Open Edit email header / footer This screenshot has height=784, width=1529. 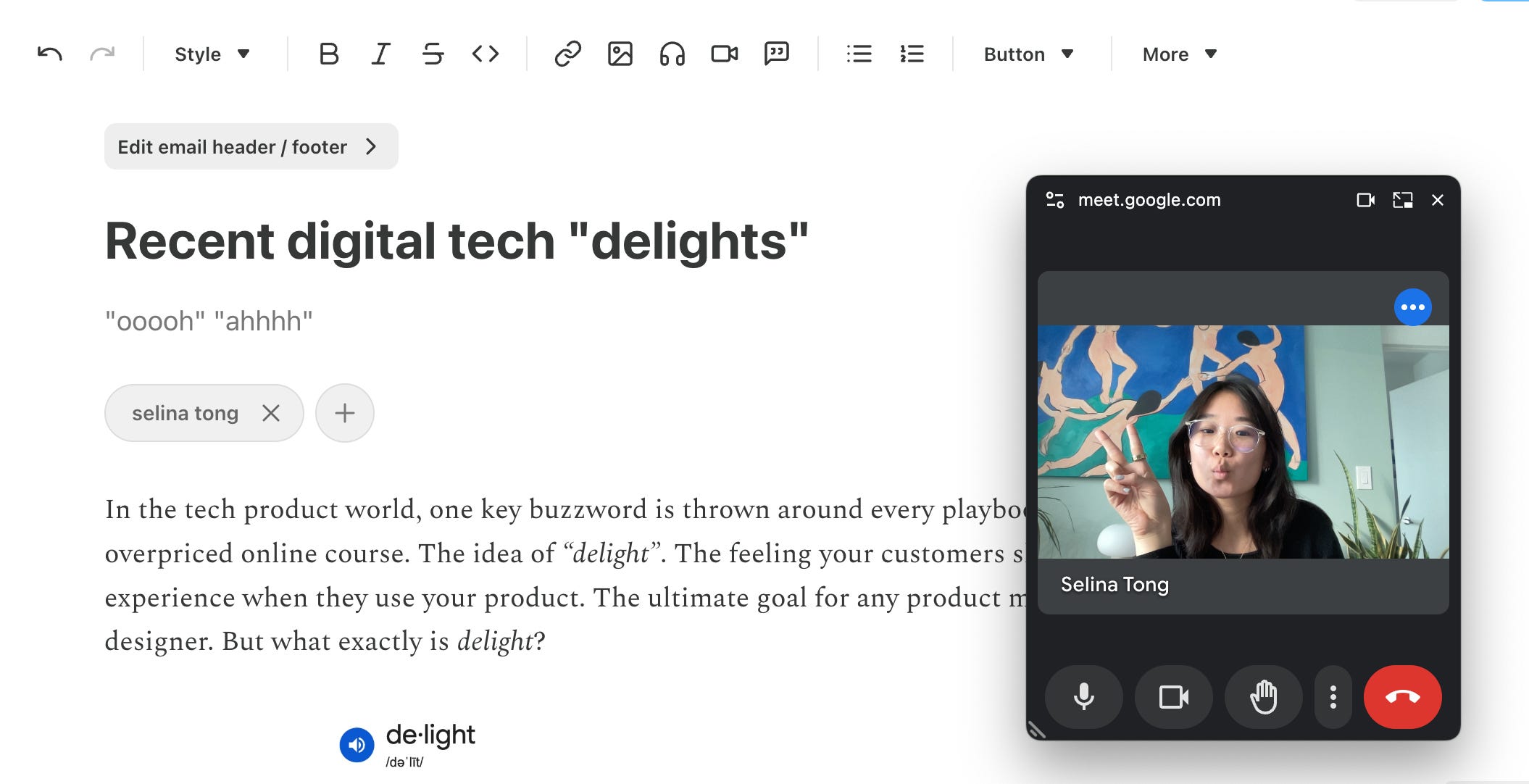point(251,147)
